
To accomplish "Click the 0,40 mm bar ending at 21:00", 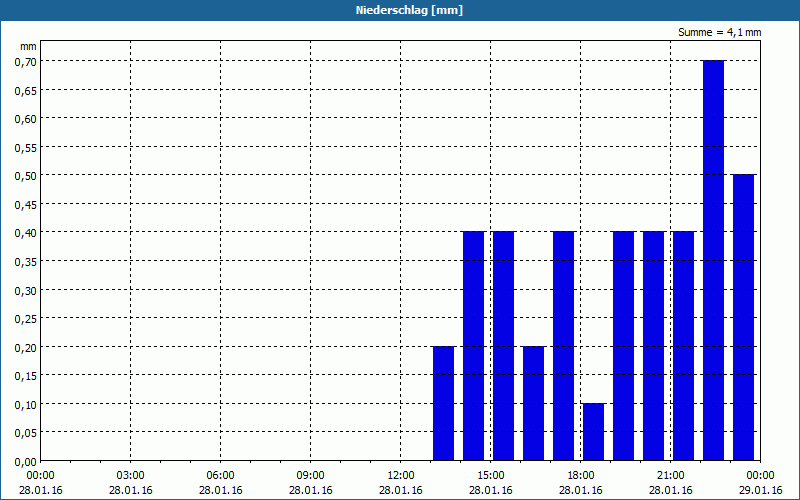I will [x=654, y=346].
